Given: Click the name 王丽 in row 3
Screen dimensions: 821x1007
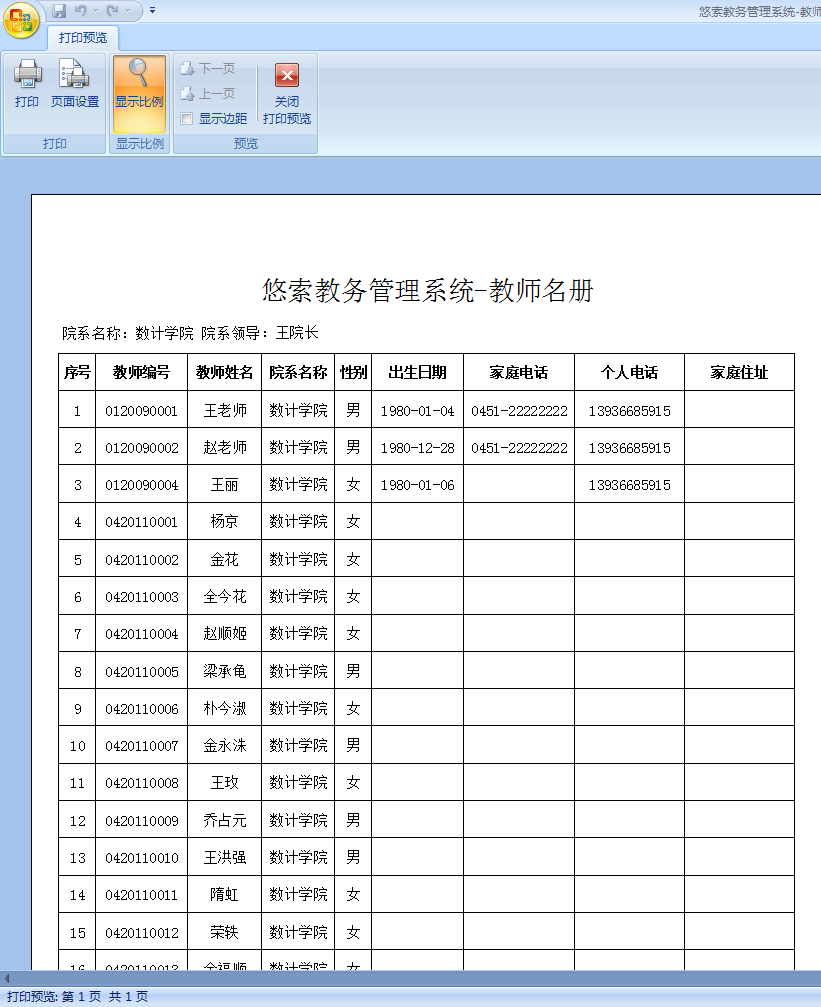Looking at the screenshot, I should click(225, 485).
